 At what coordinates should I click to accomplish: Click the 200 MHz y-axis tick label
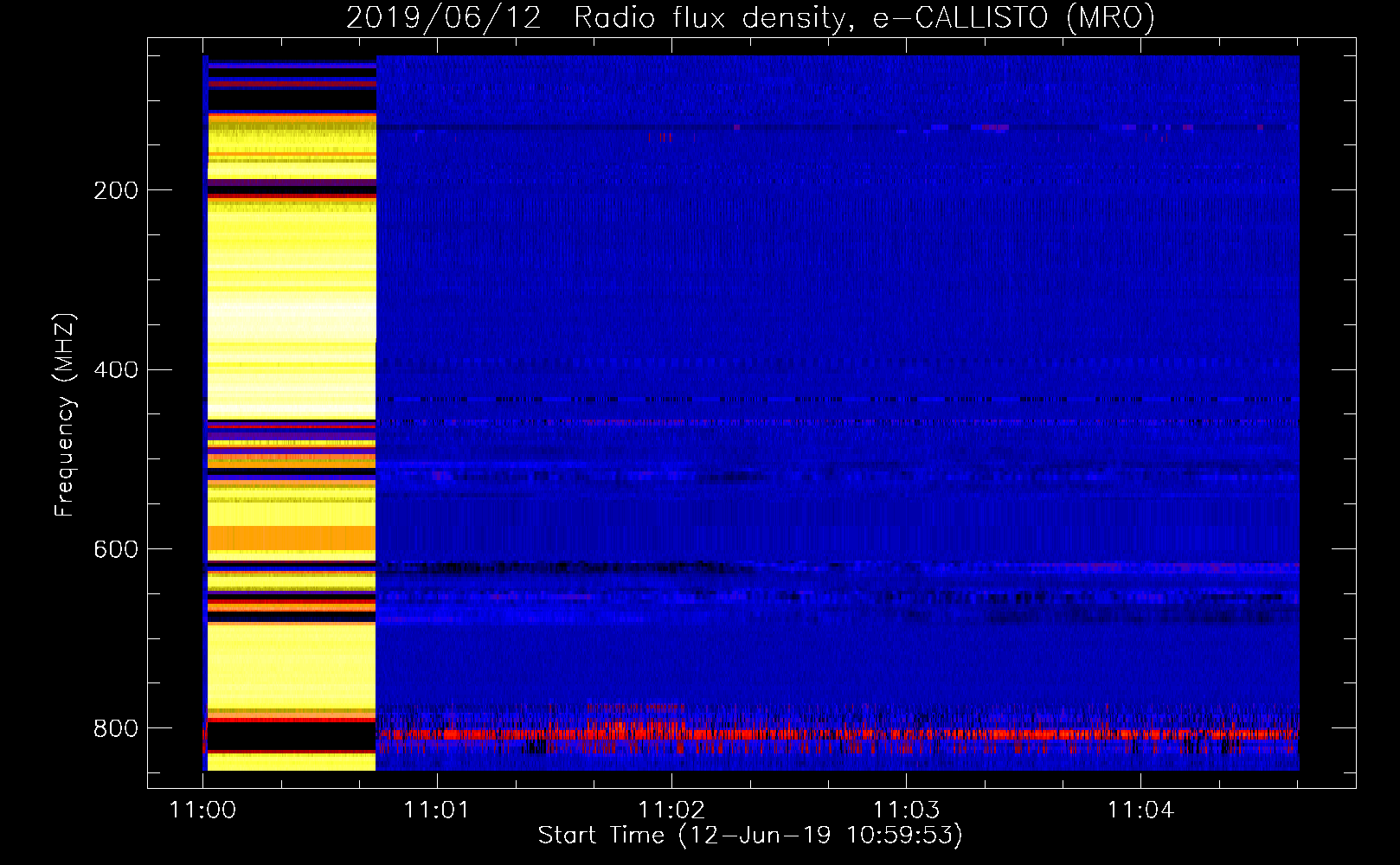116,190
